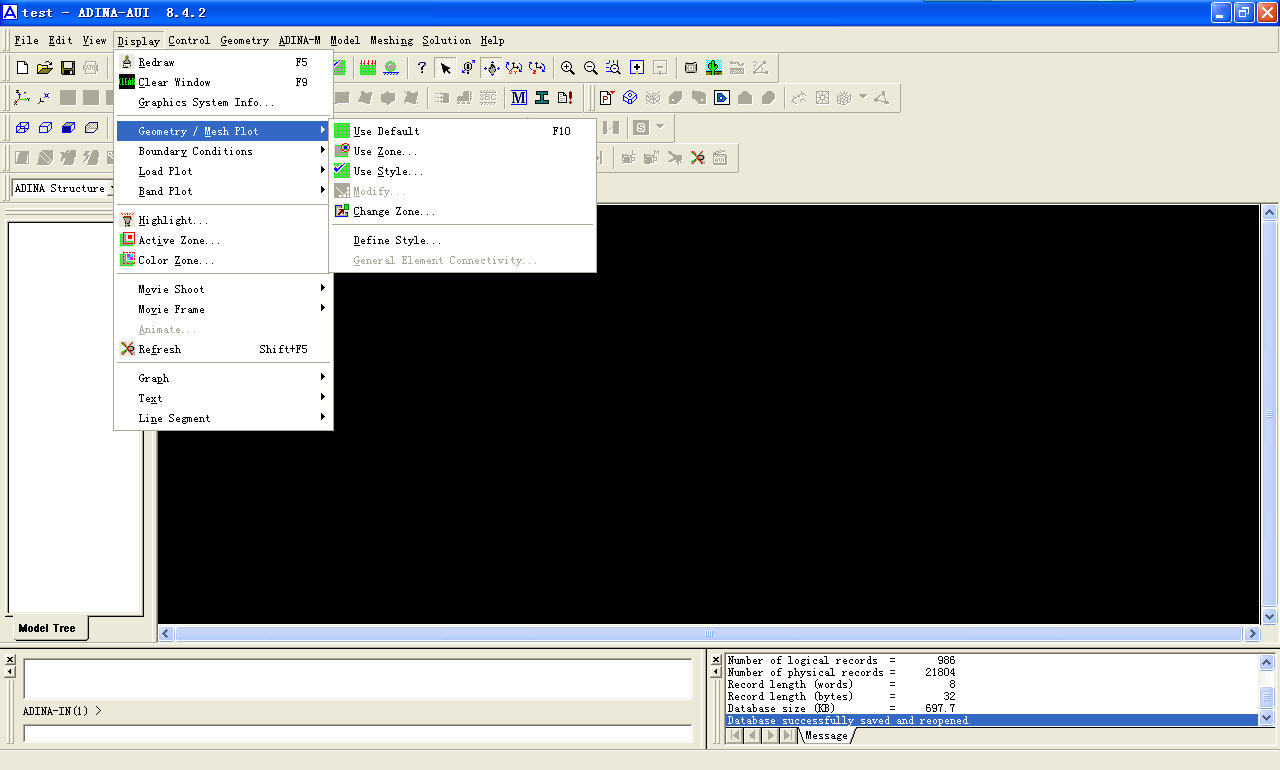The image size is (1280, 770).
Task: Expand the Text submenu
Action: 223,398
